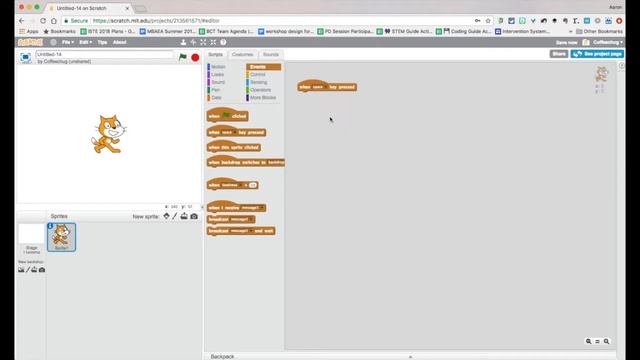Viewport: 640px width, 360px height.
Task: Take new backdrop photo from camera
Action: [x=42, y=269]
